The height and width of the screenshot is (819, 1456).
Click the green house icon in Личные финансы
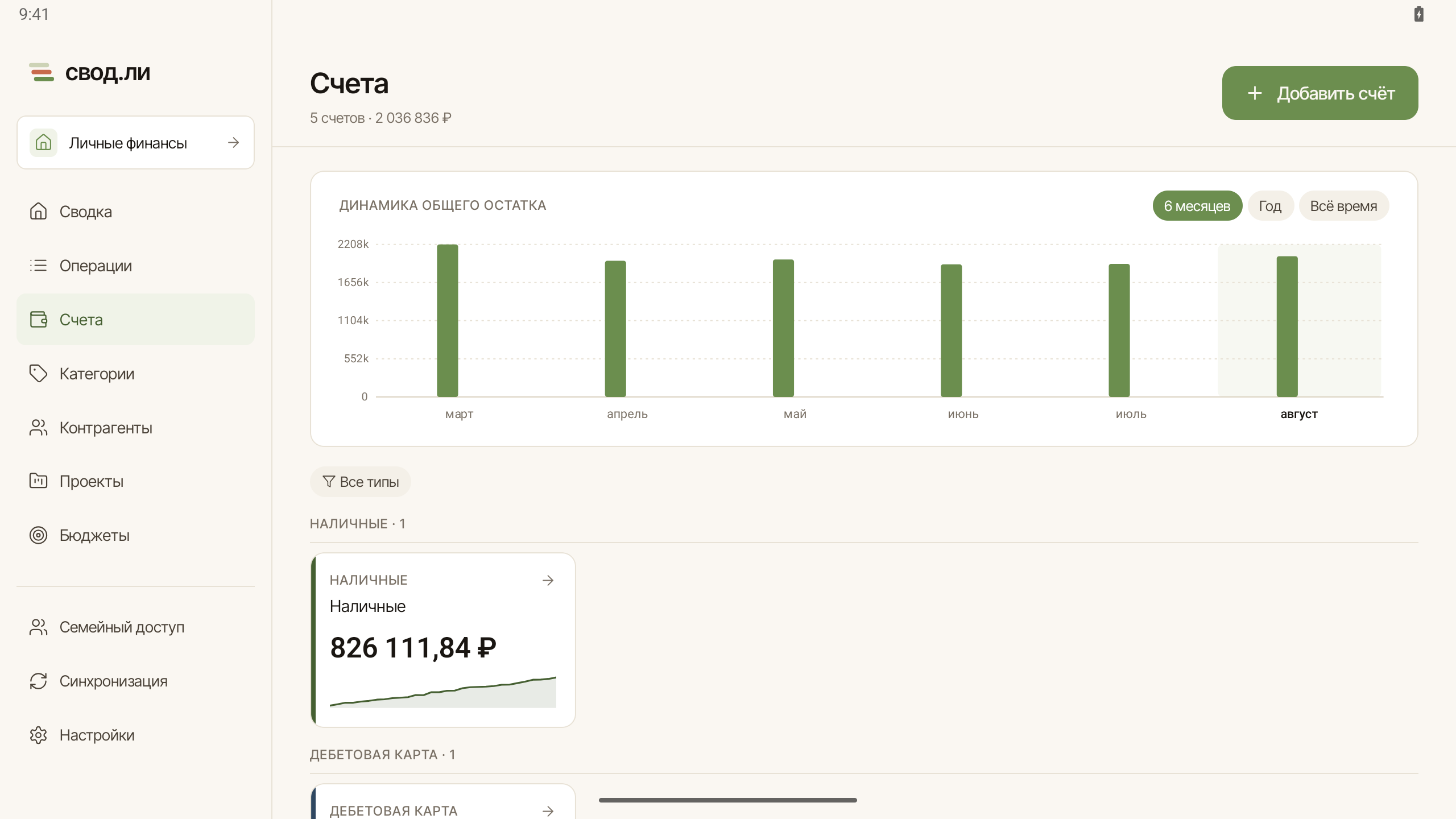[44, 143]
